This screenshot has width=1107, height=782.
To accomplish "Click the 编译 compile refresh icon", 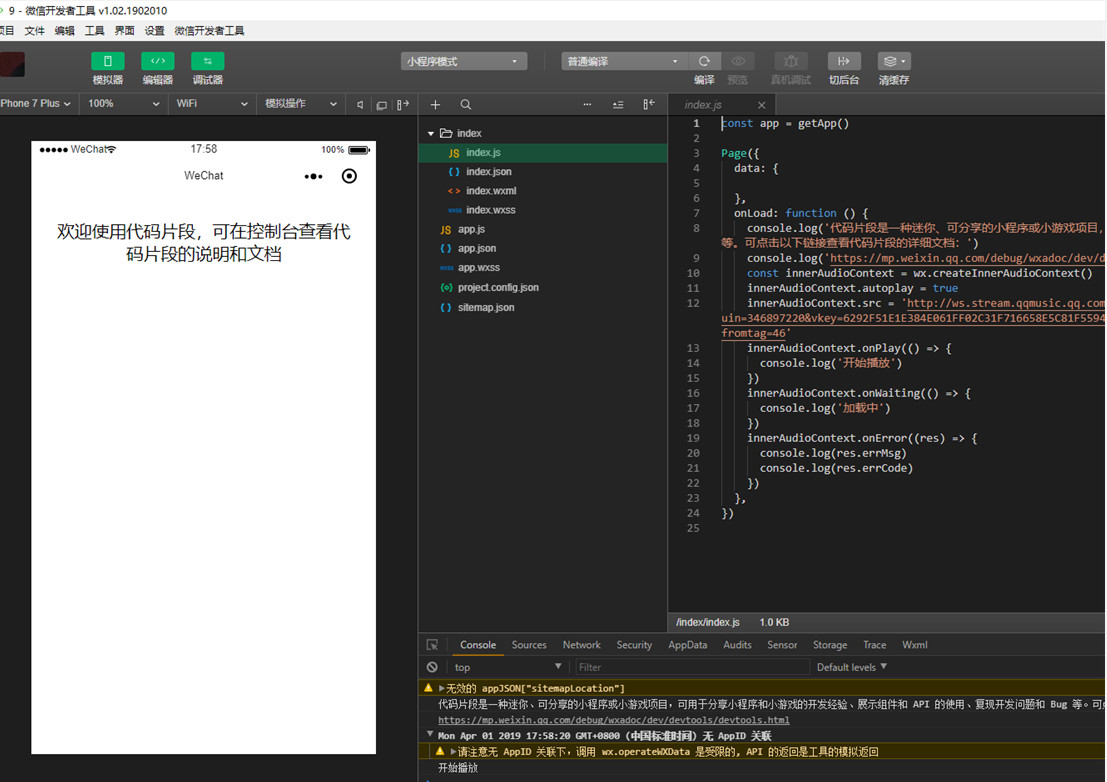I will 704,62.
